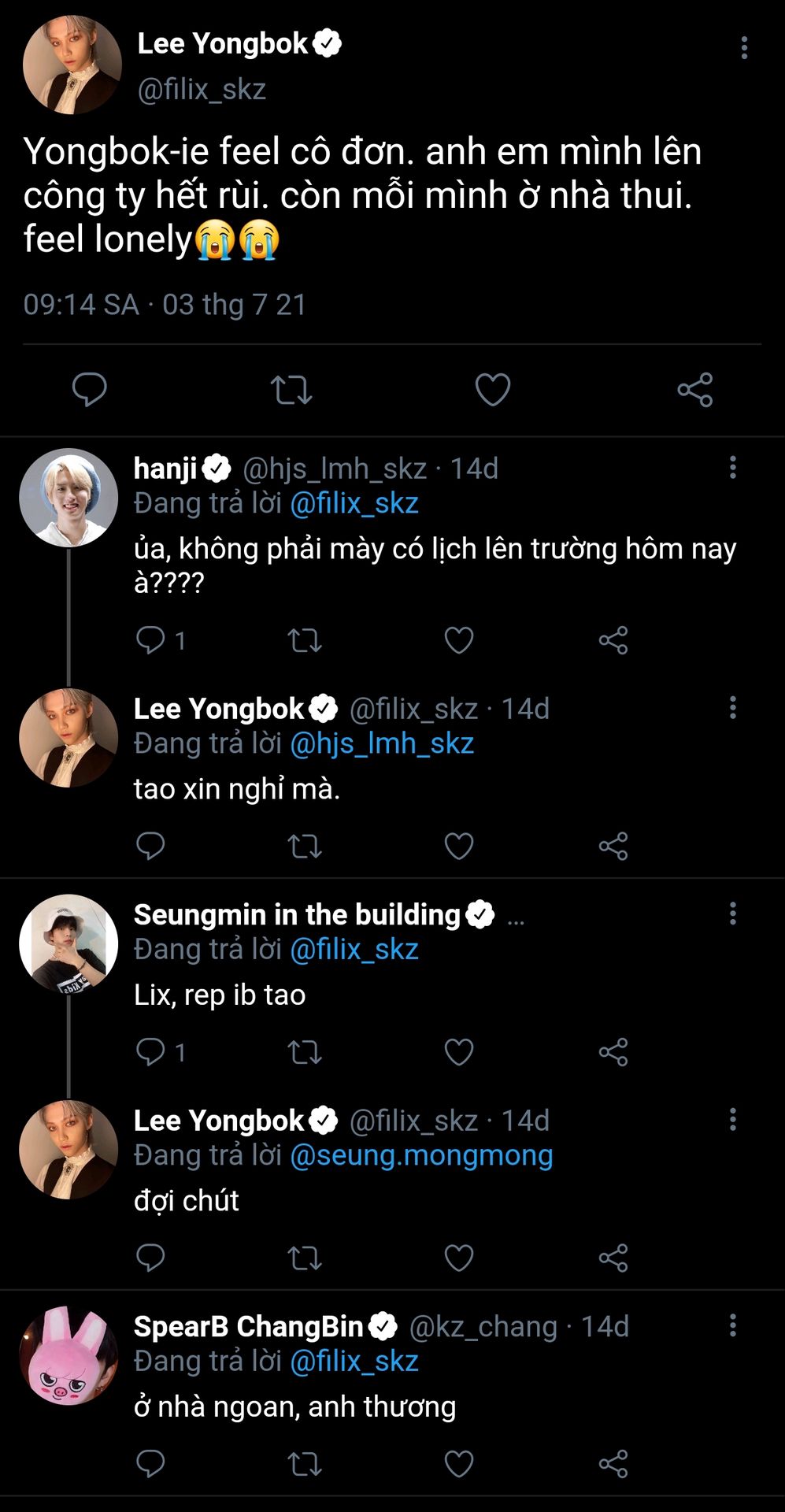785x1512 pixels.
Task: Reply to the main Lee Yongbok tweet
Action: 89,390
